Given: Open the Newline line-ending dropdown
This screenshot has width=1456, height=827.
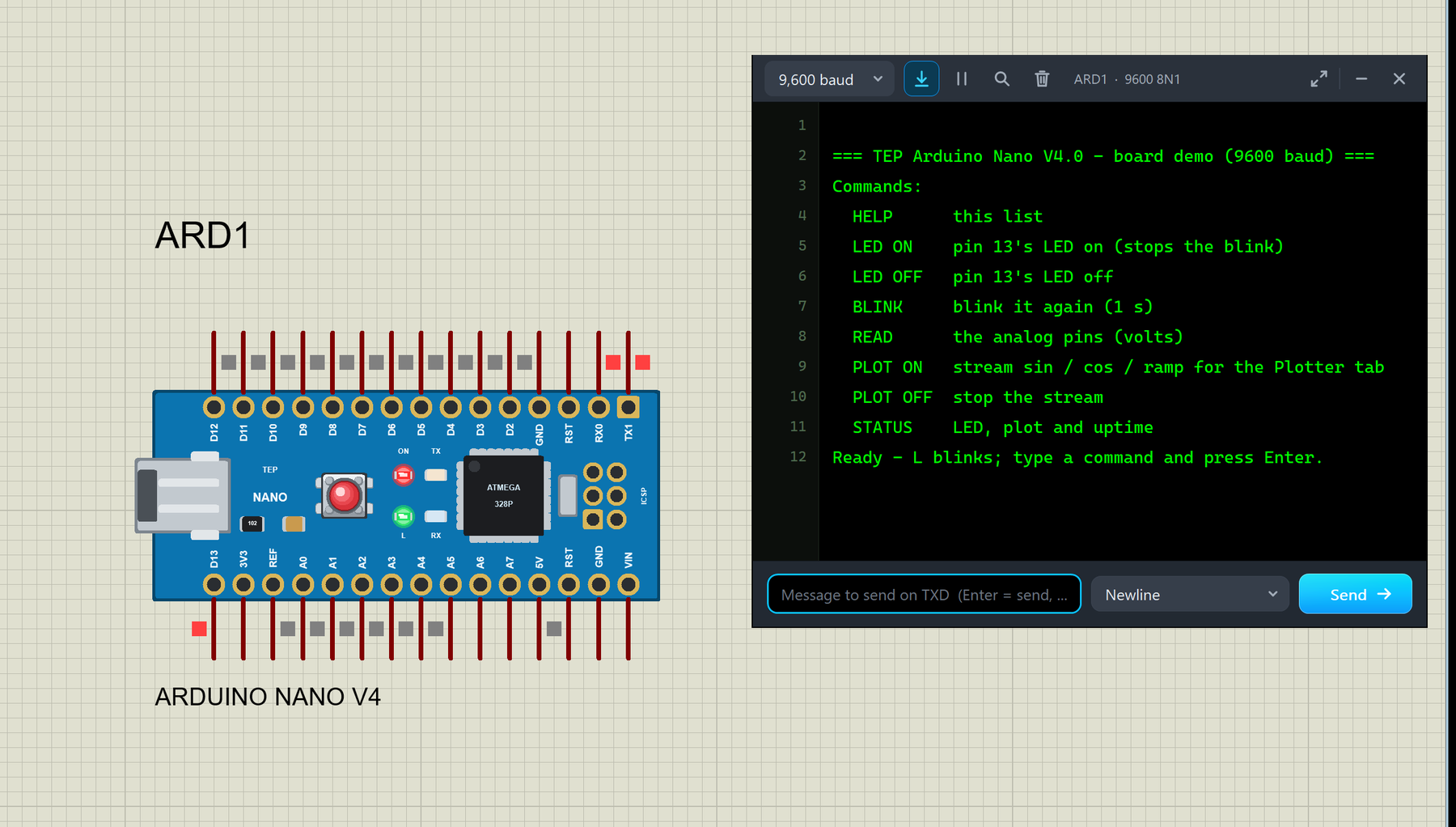Looking at the screenshot, I should tap(1190, 595).
